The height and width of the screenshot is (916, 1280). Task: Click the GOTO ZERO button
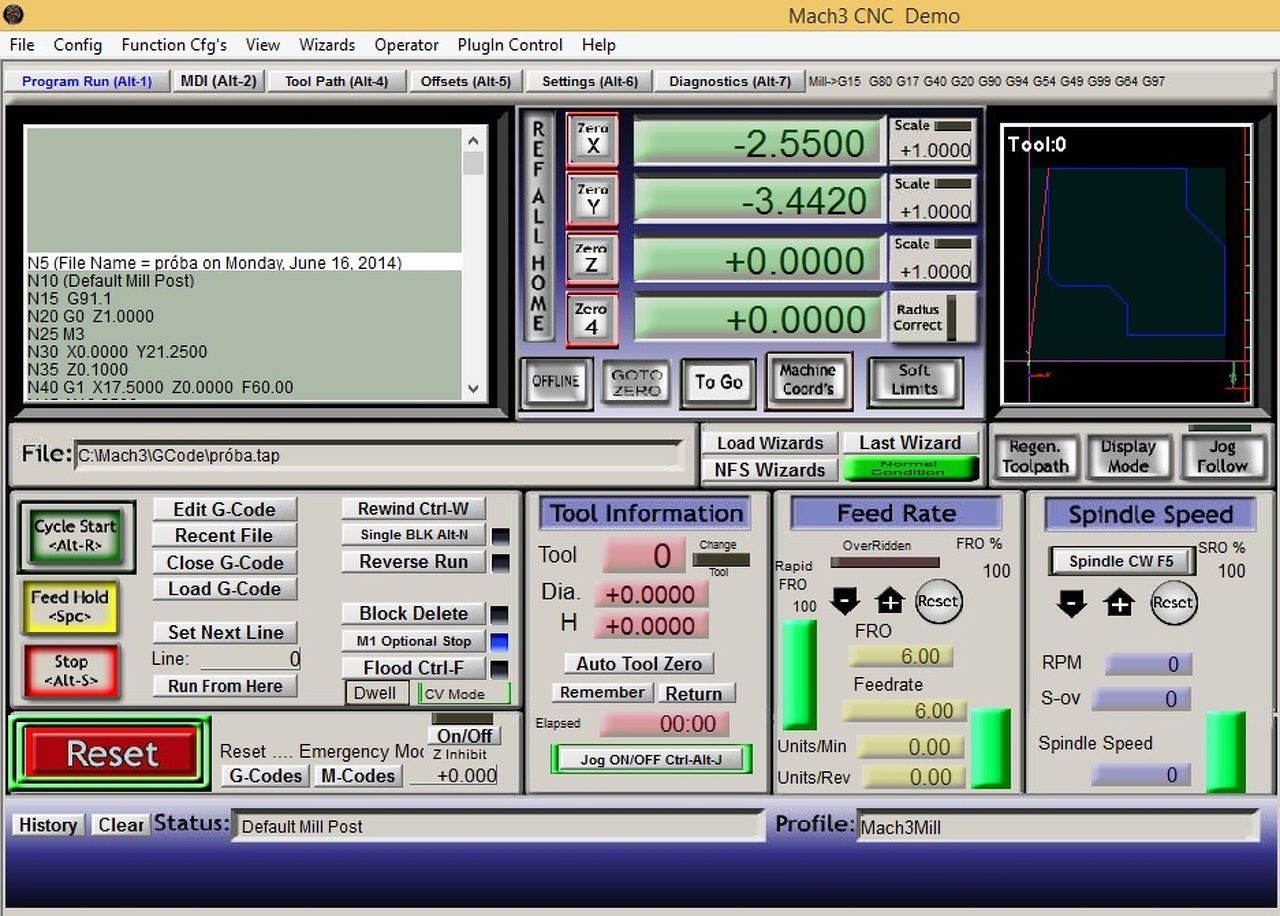[x=636, y=381]
